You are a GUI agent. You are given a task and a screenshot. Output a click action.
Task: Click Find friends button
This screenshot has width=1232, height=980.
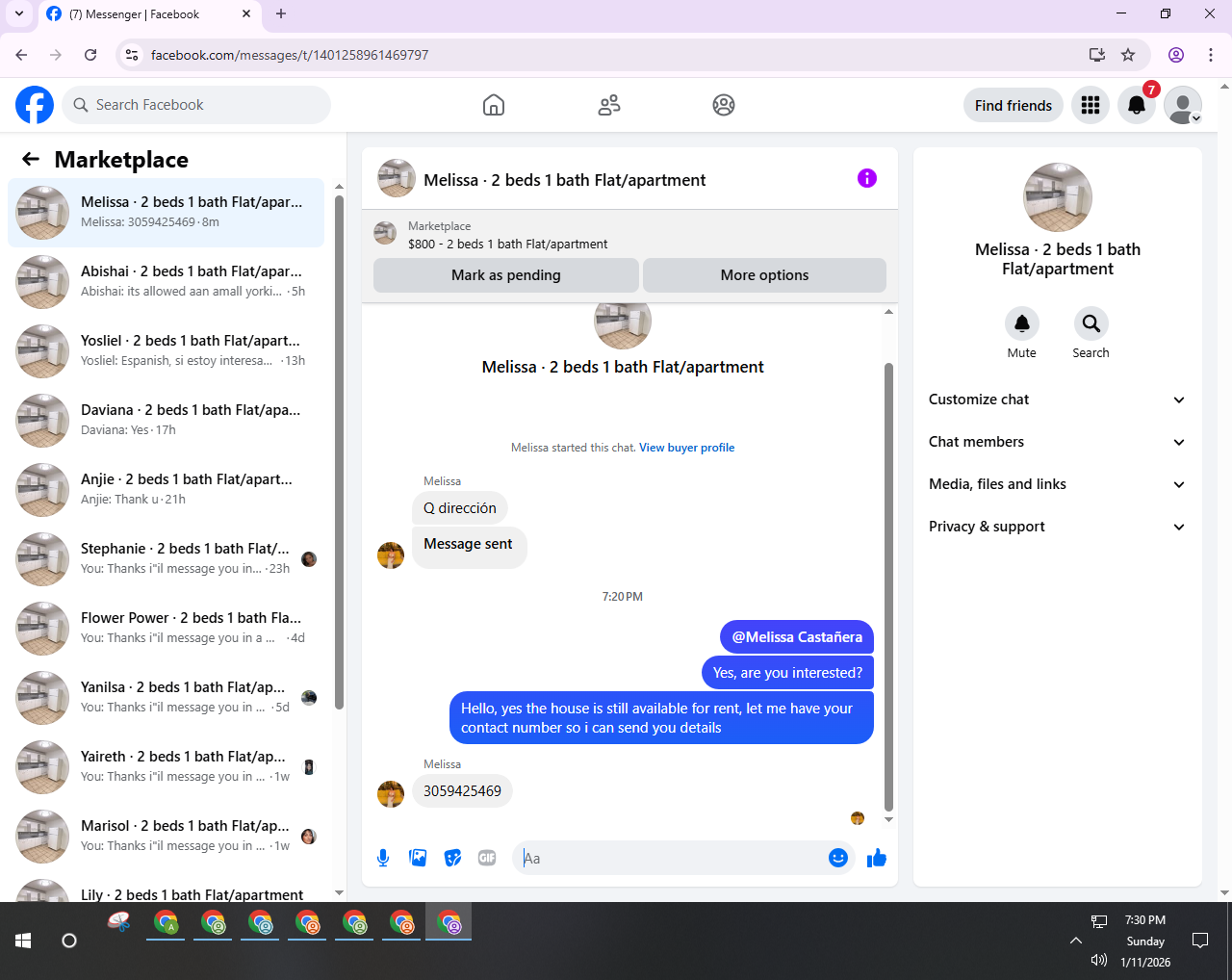[1014, 105]
